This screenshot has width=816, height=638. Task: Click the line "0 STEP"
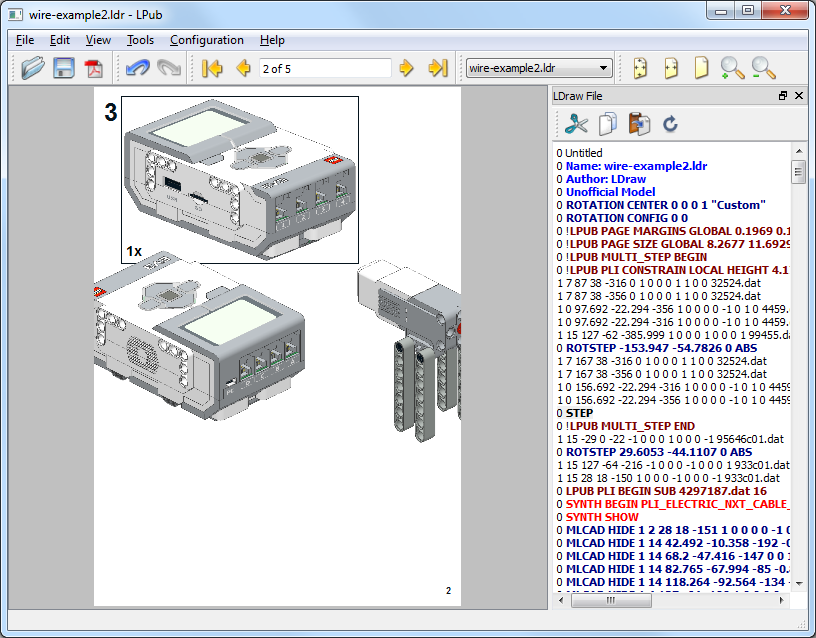point(575,413)
